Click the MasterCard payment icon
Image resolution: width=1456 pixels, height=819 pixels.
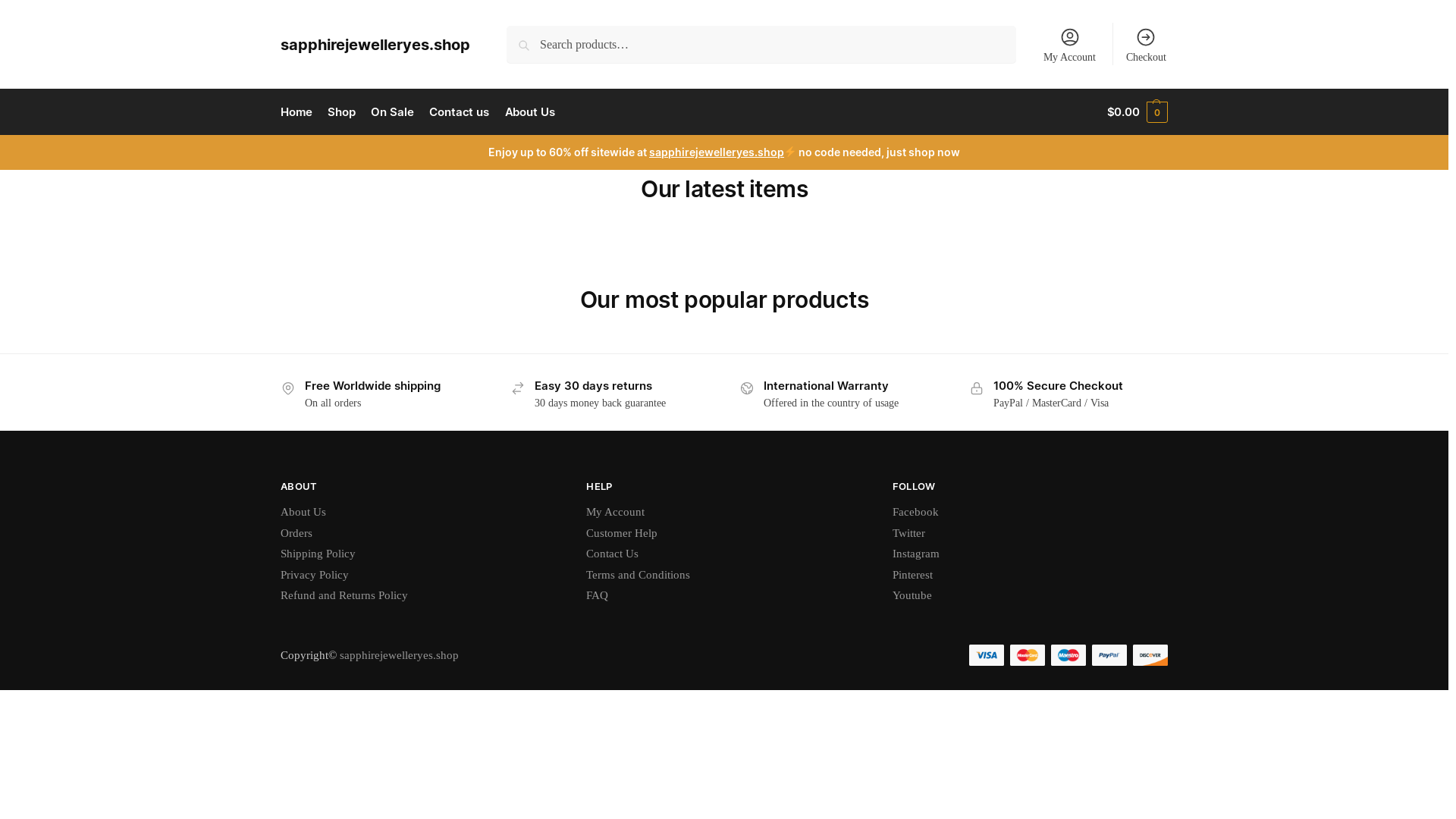pyautogui.click(x=1028, y=655)
